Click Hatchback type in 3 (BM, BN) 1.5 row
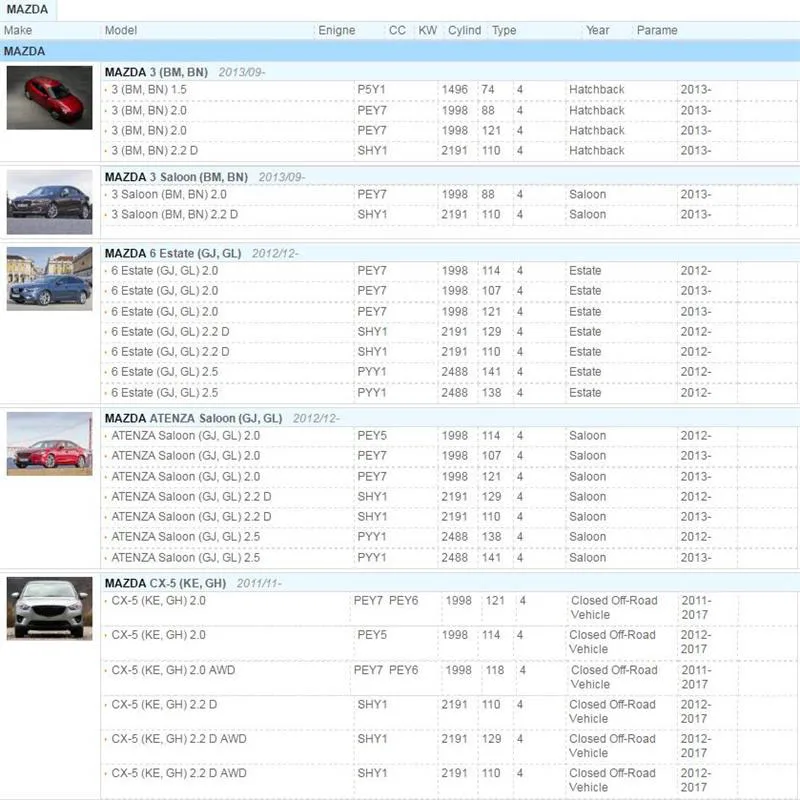This screenshot has width=800, height=800. [596, 90]
